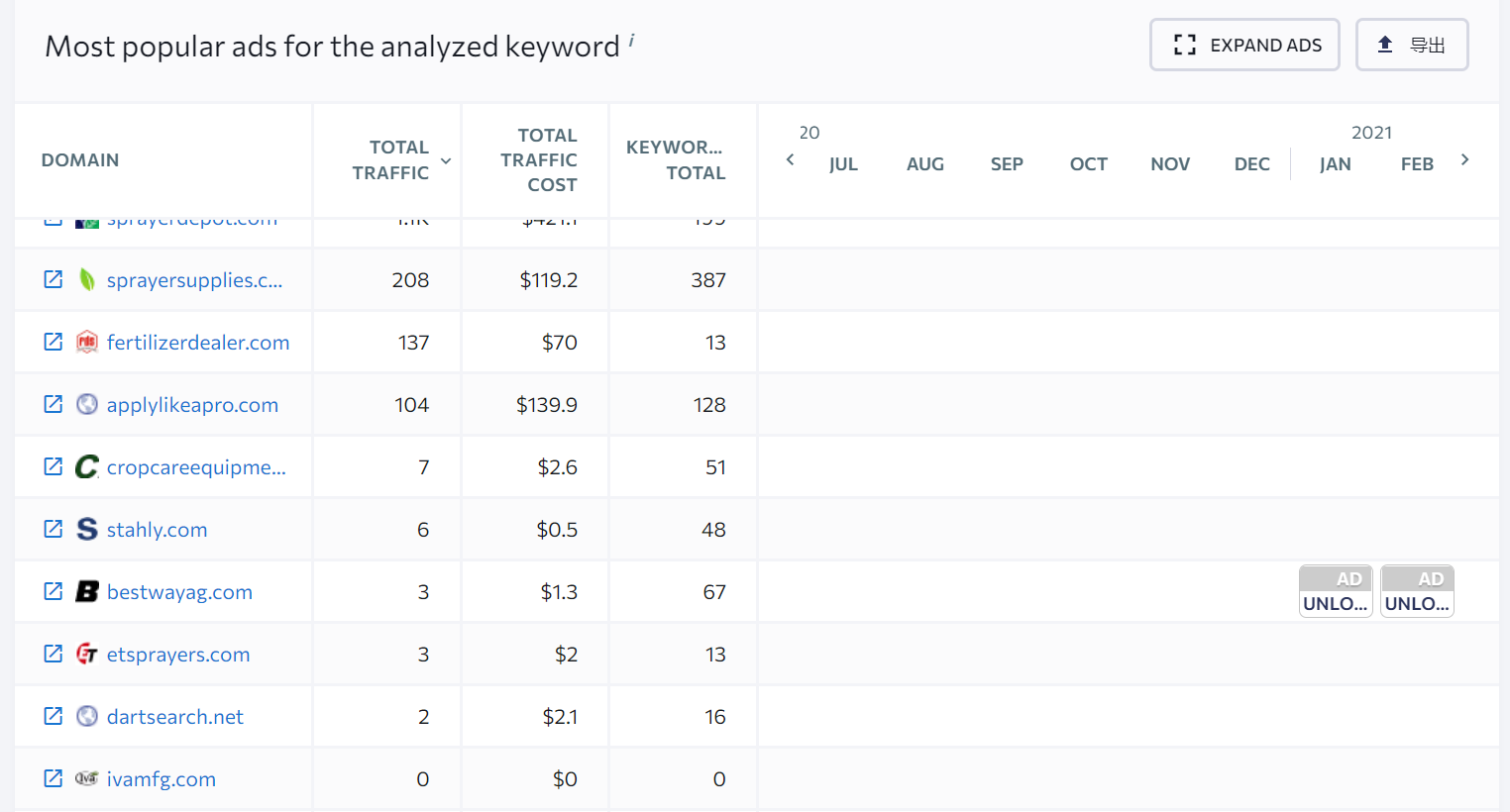Select the JUL month in timeline
This screenshot has height=812, width=1510.
(843, 163)
